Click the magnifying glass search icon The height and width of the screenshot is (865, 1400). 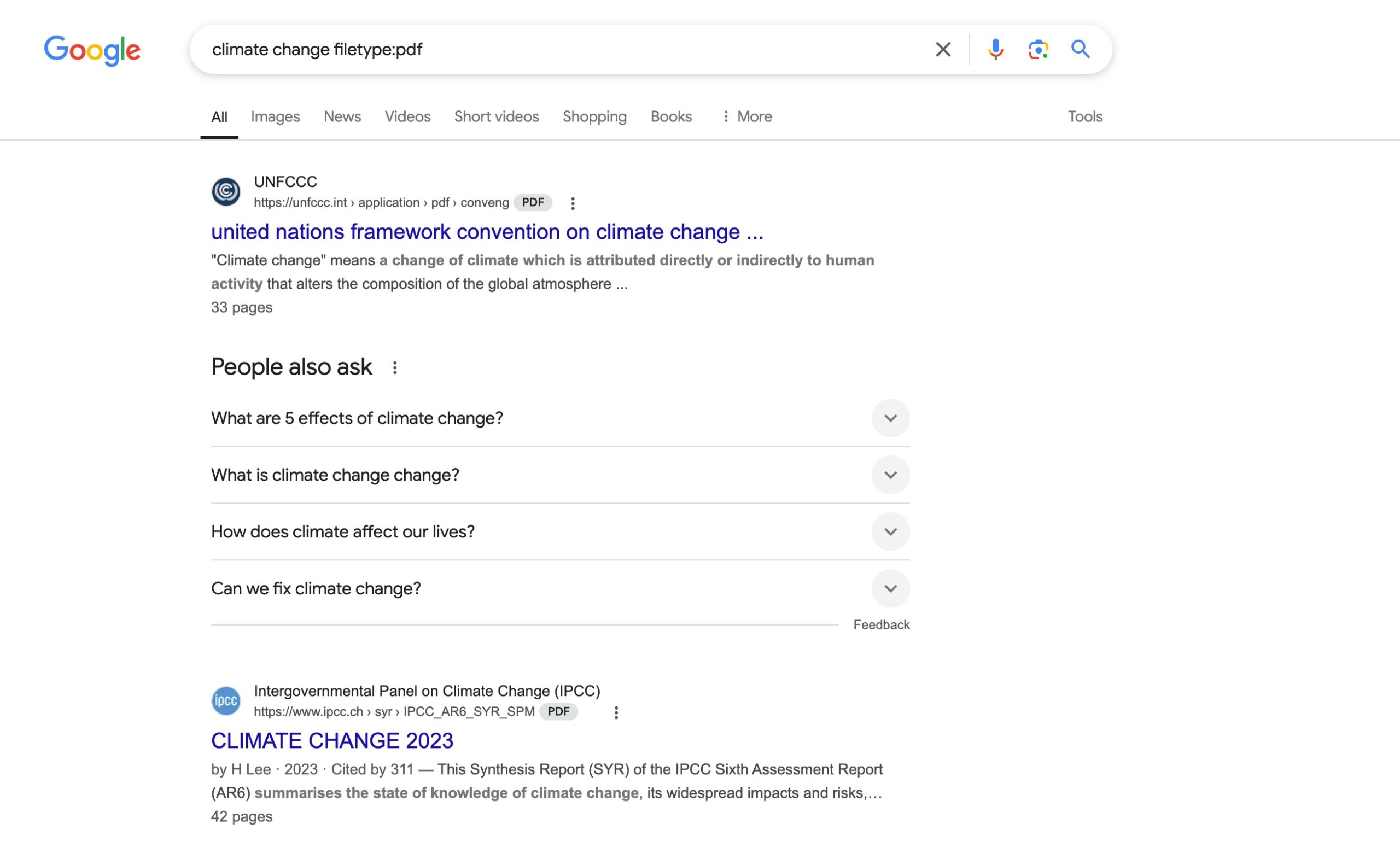click(x=1080, y=49)
